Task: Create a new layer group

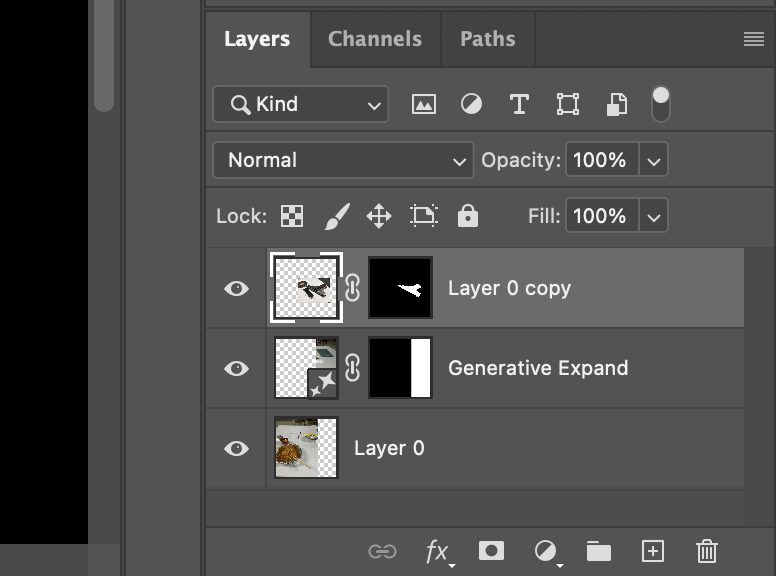Action: point(599,551)
